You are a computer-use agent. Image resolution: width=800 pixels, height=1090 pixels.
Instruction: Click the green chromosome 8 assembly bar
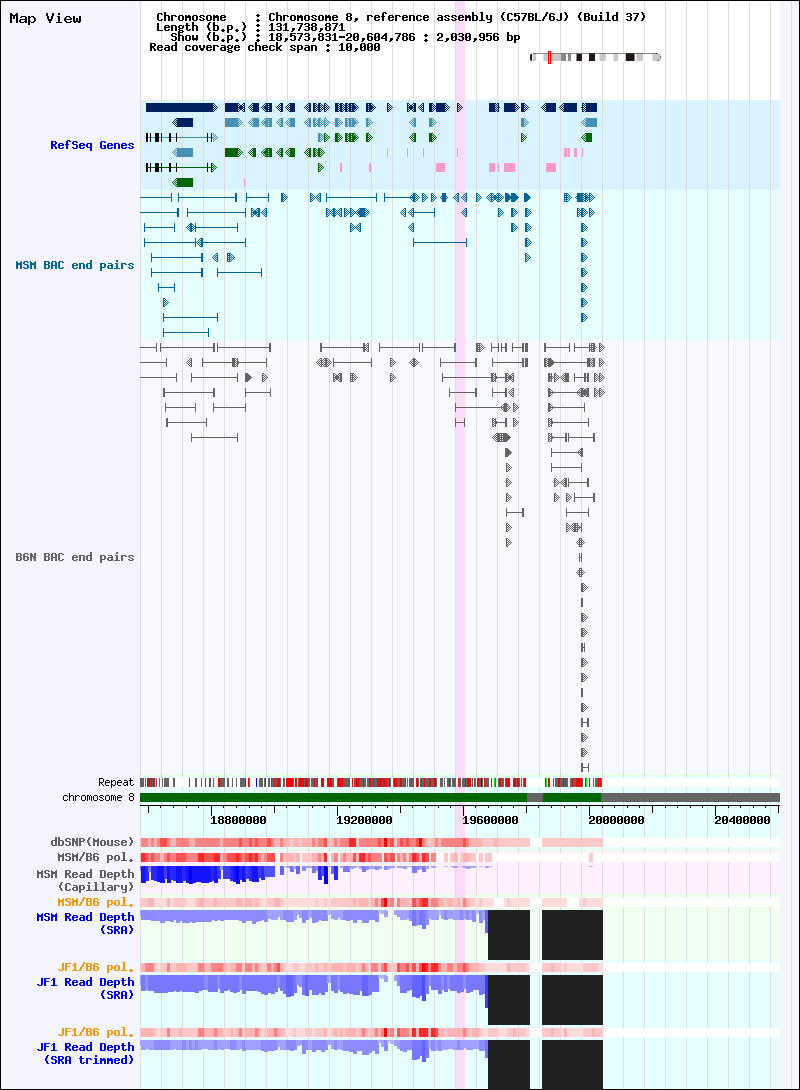click(x=334, y=797)
